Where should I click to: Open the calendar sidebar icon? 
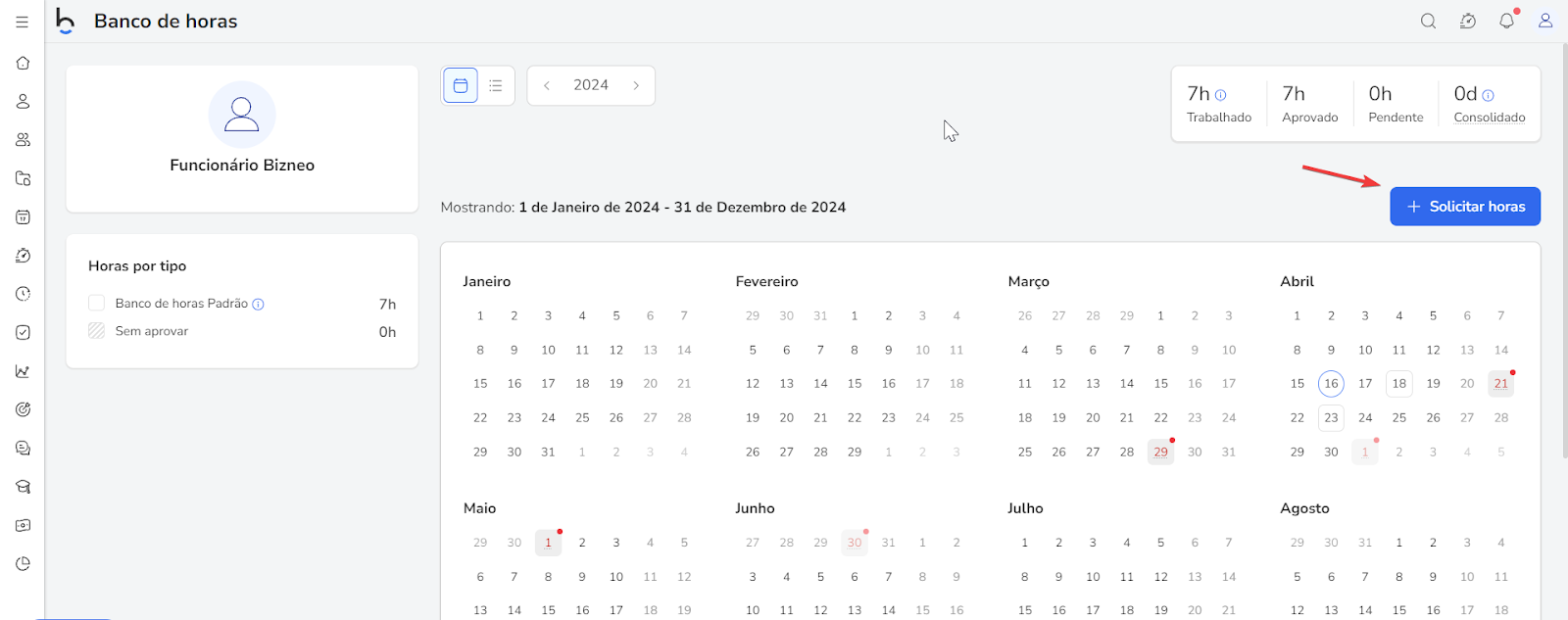23,216
